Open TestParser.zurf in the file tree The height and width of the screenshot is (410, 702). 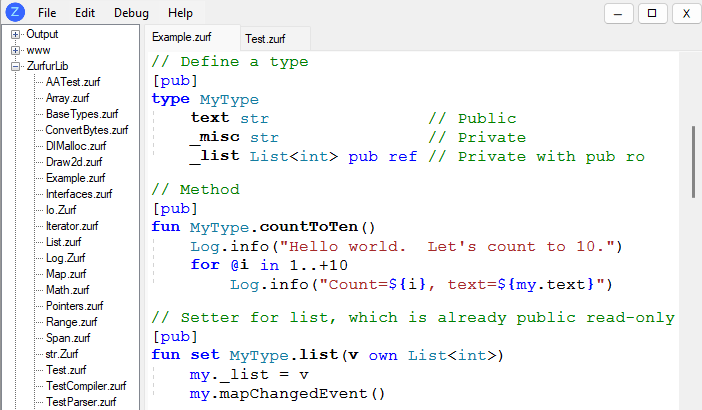click(x=81, y=402)
